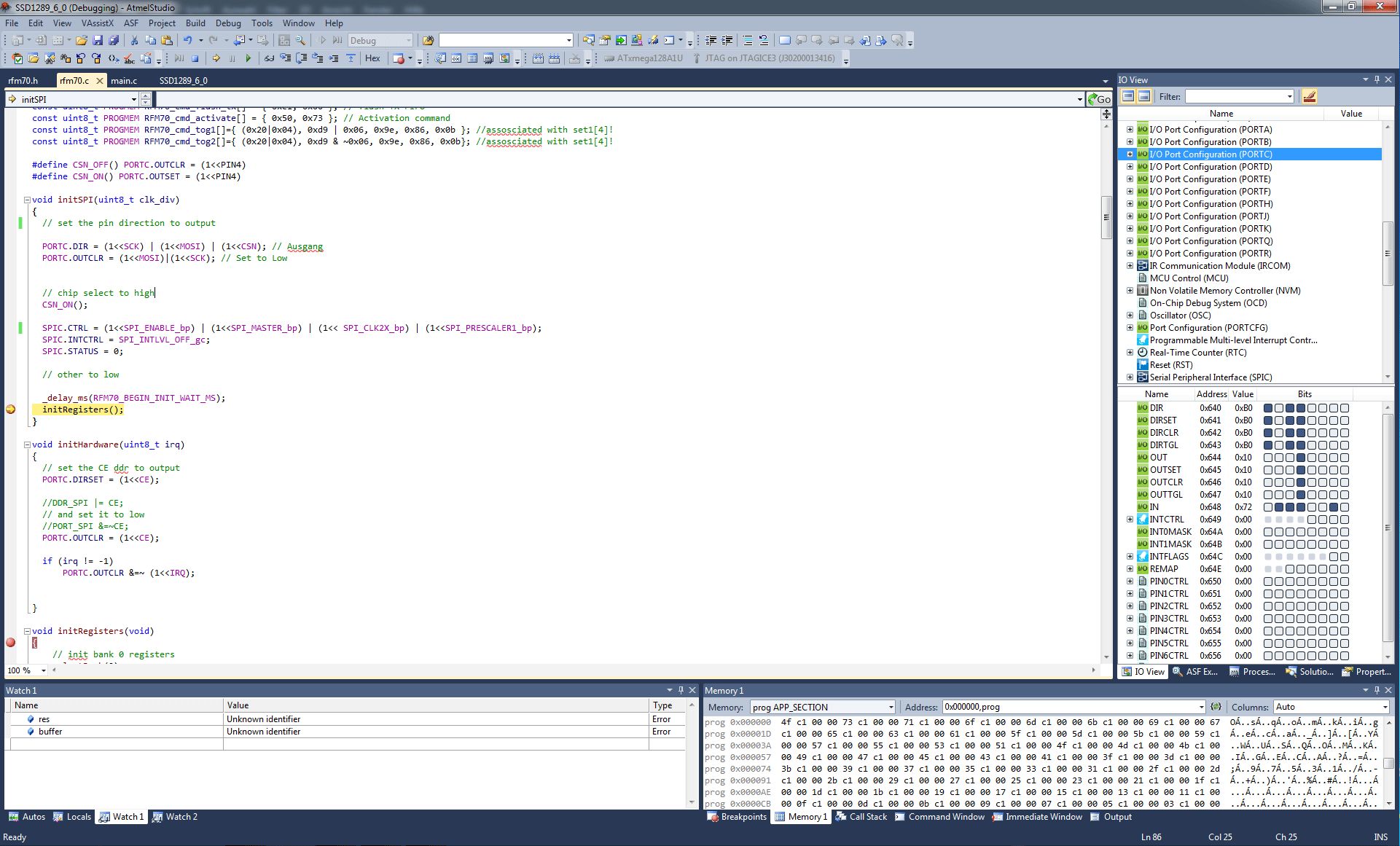Click the IO View pencil-on-red-block icon
The height and width of the screenshot is (846, 1400).
point(1309,96)
